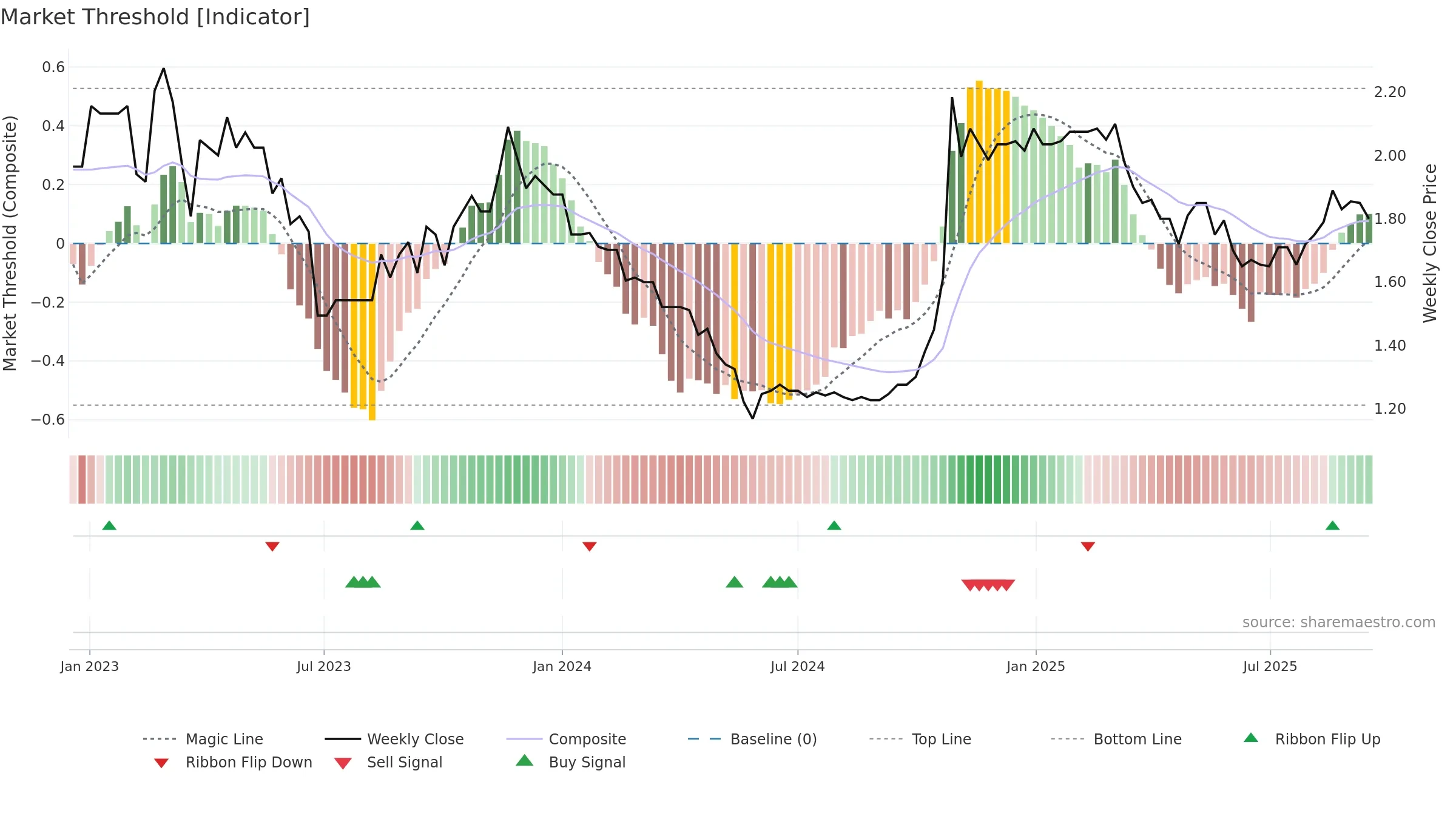Click the Jan 2024 x-axis label
Image resolution: width=1456 pixels, height=819 pixels.
pos(562,666)
